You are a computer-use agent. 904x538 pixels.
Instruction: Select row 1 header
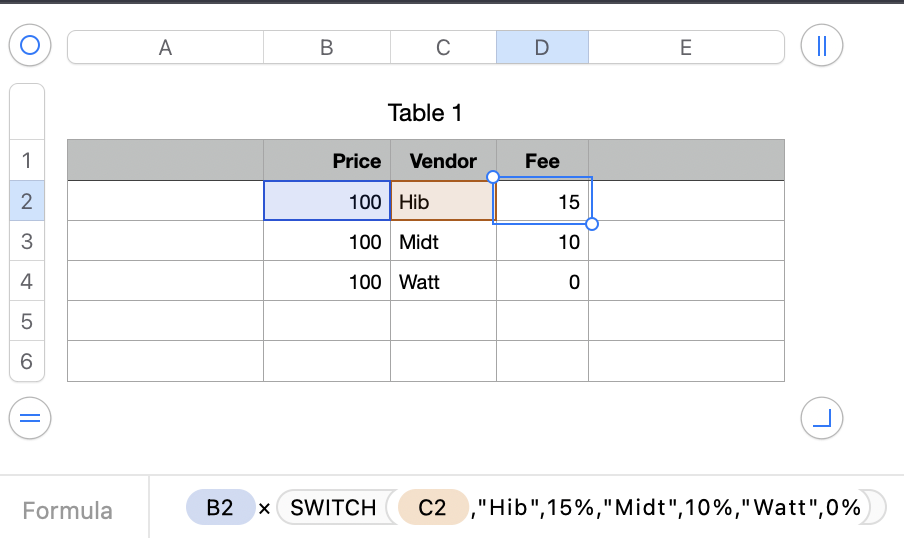tap(27, 161)
